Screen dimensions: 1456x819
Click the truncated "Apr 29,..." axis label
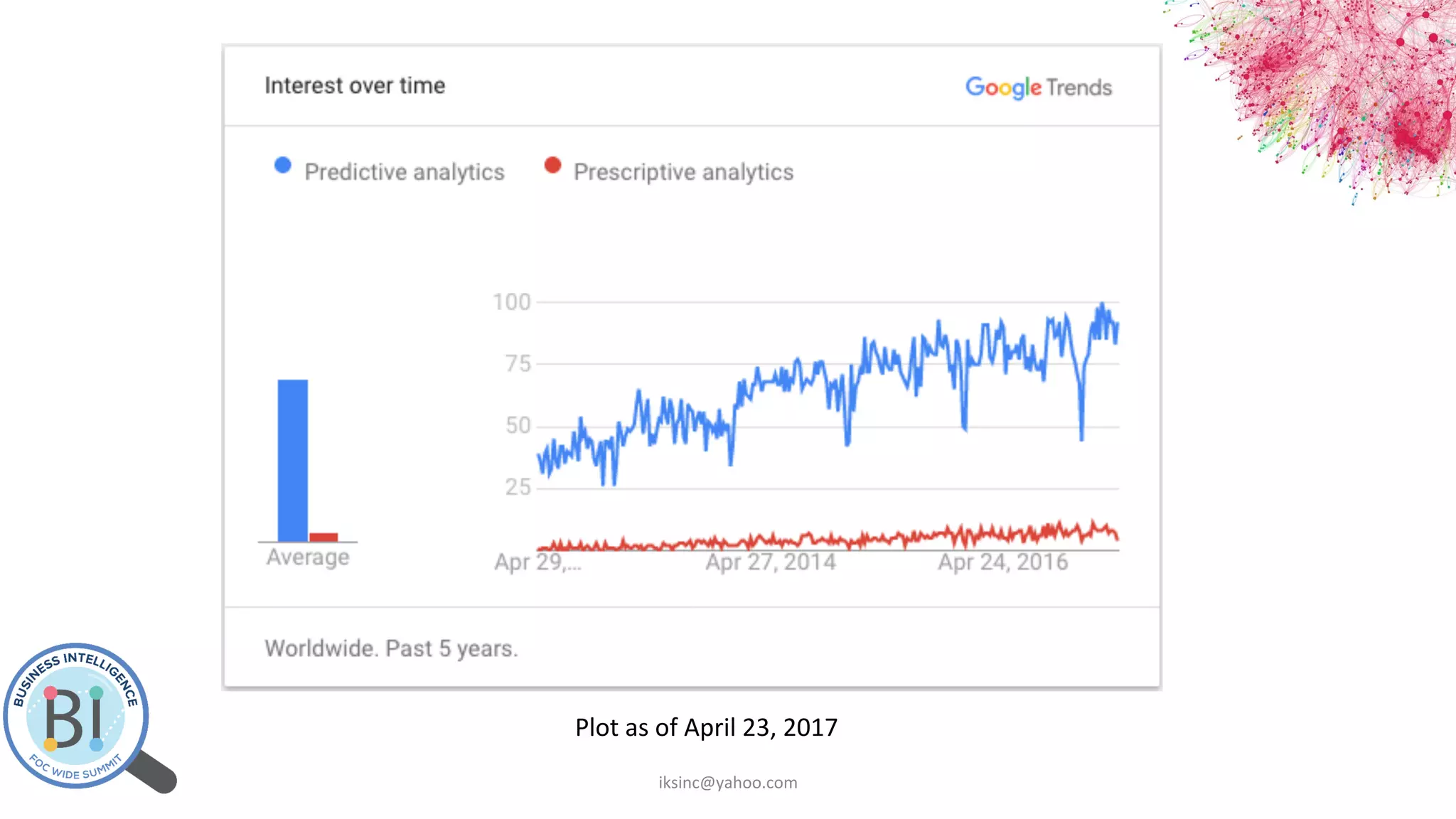(537, 562)
